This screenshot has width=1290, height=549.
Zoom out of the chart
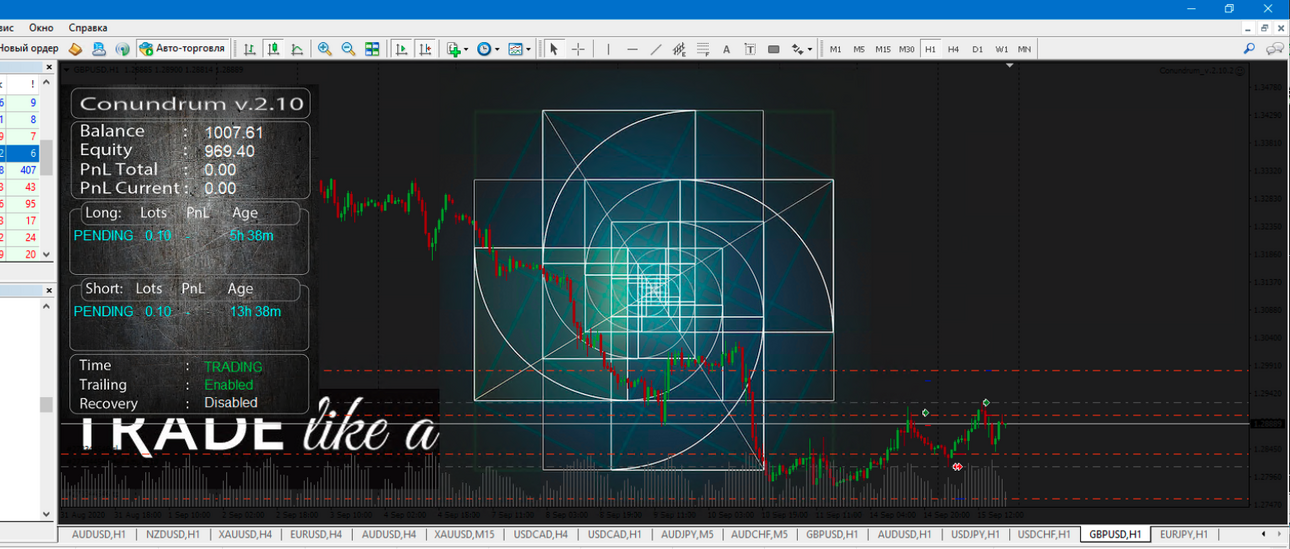[348, 48]
